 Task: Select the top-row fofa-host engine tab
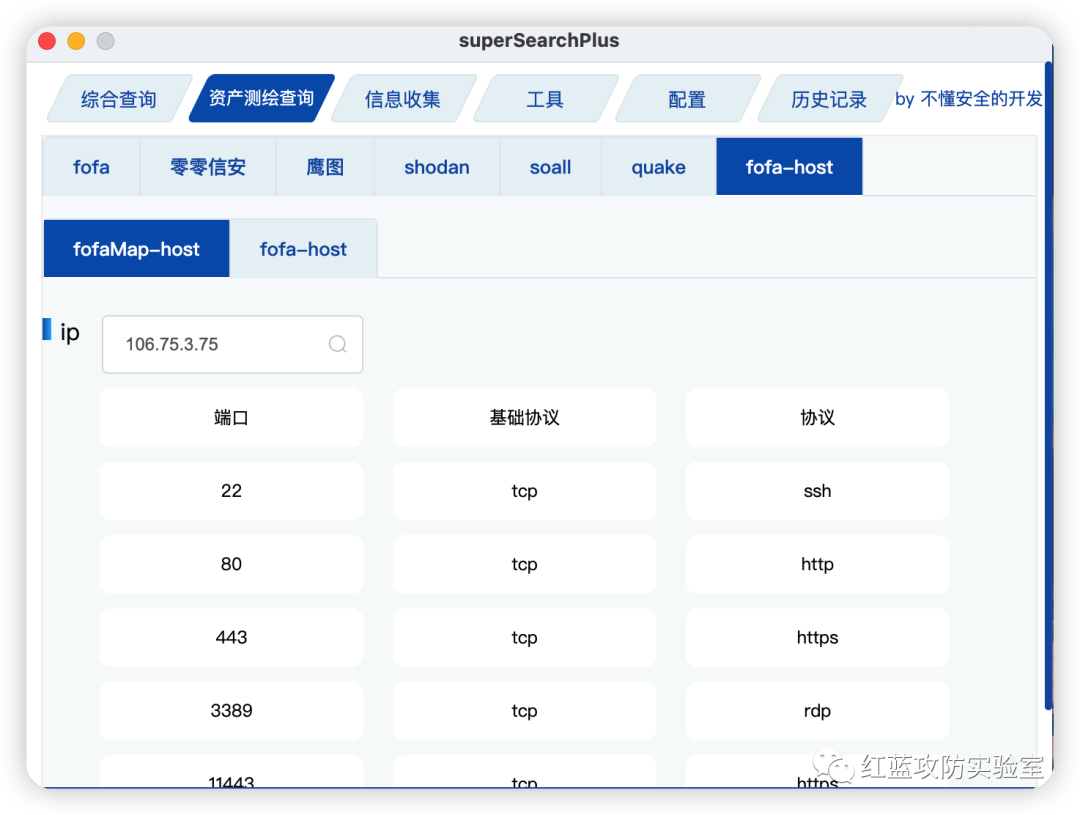789,167
